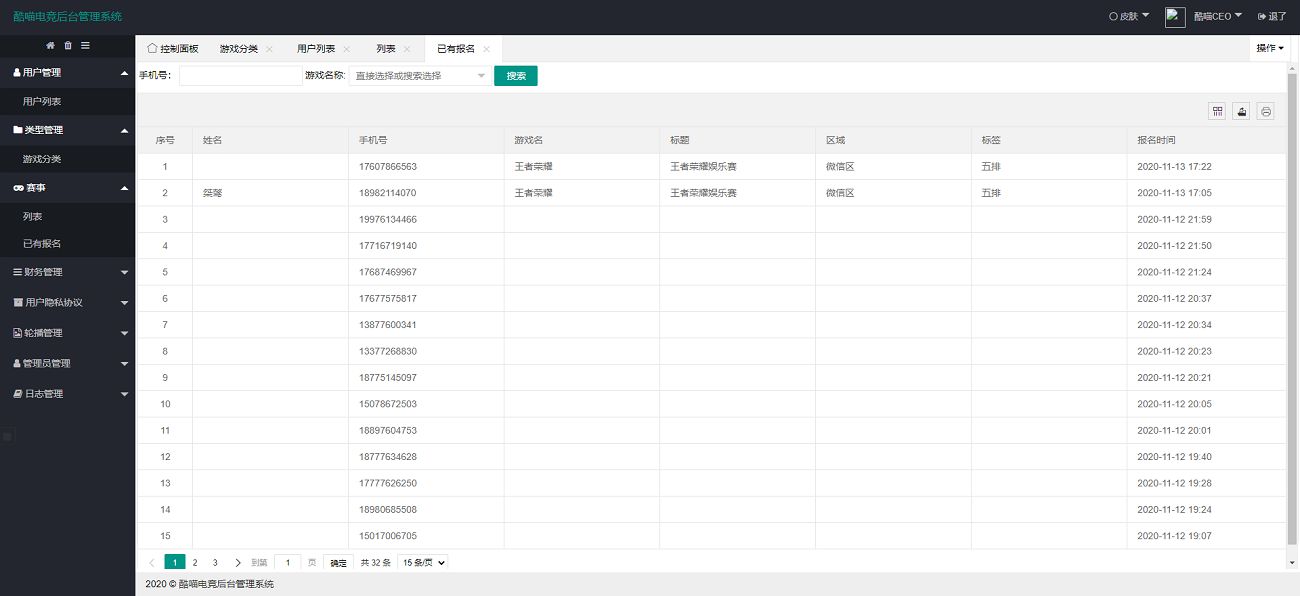Click timestamp 2020-11-12 19:07
This screenshot has height=596, width=1300.
(x=1175, y=536)
